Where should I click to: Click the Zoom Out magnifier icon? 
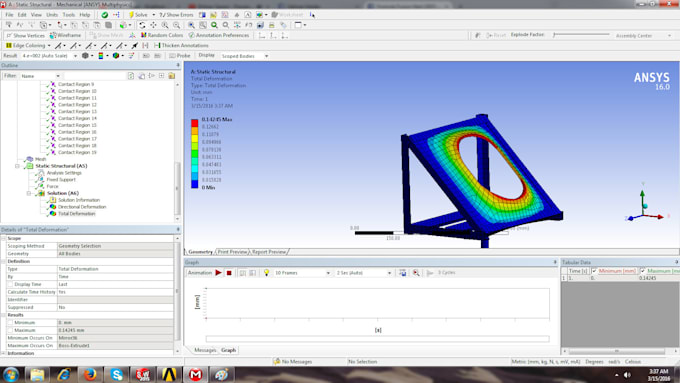(176, 25)
